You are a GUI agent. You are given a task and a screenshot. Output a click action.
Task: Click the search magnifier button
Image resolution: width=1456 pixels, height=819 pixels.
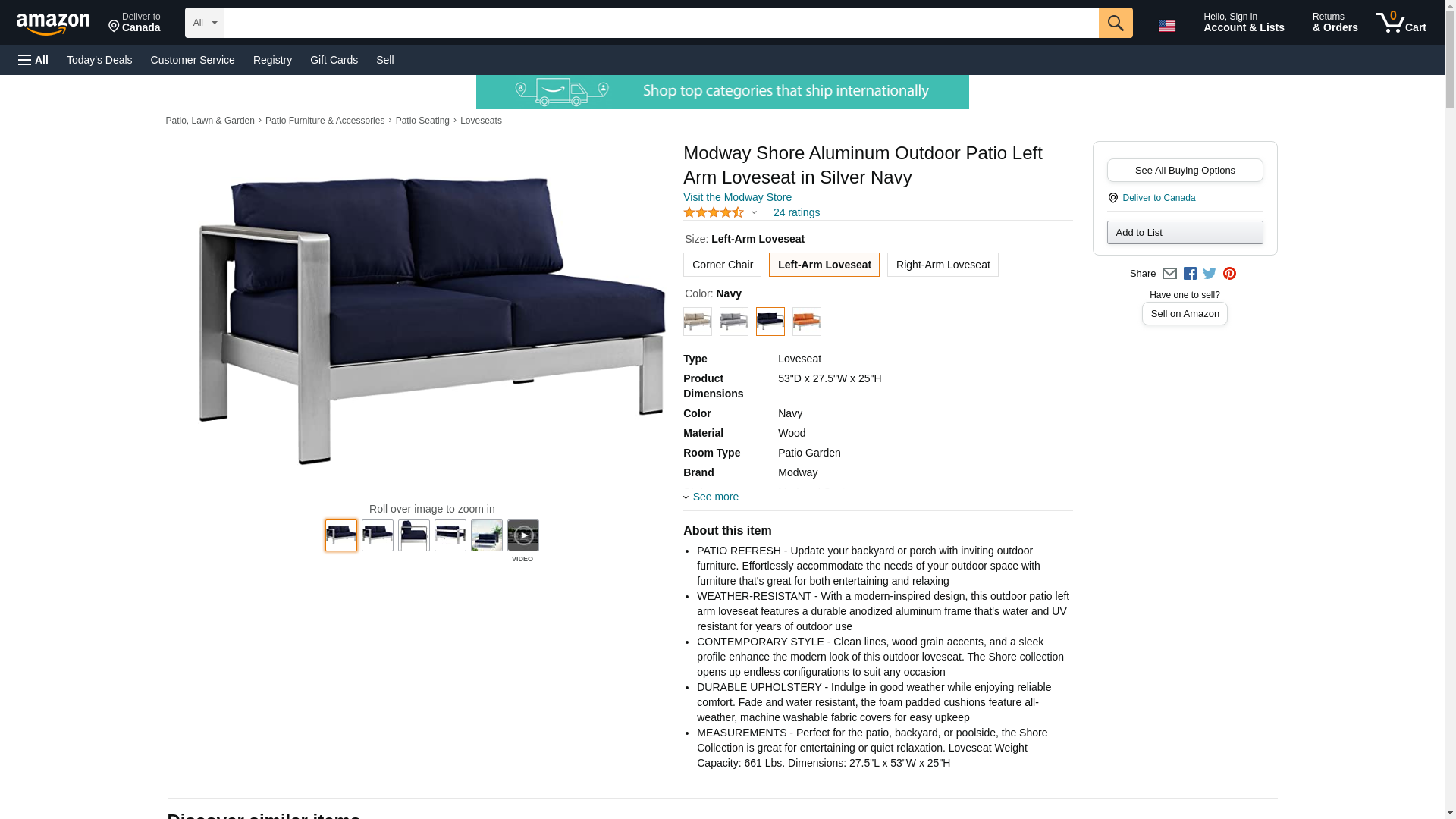click(x=1115, y=23)
